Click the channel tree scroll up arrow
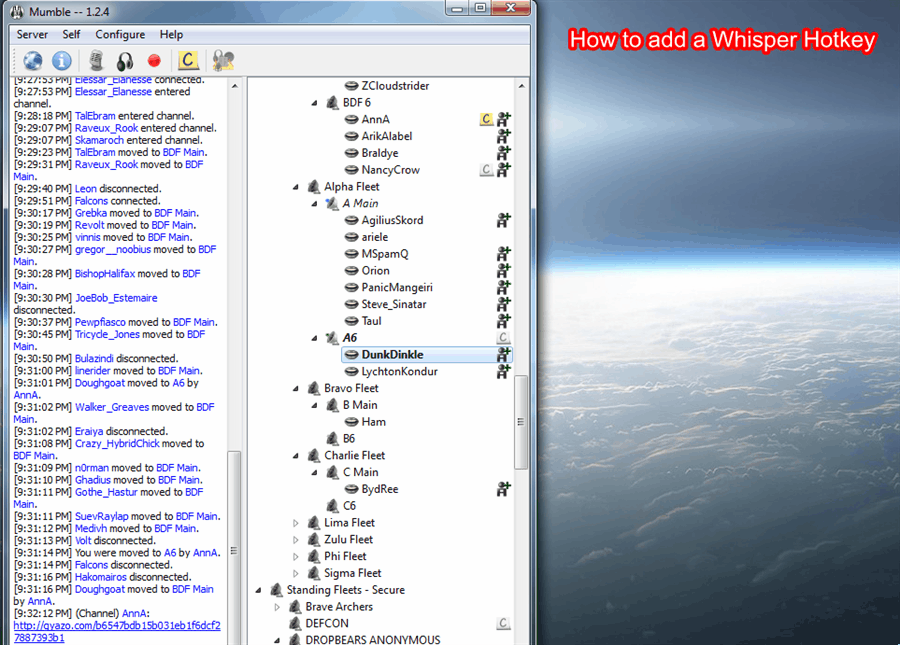 521,86
